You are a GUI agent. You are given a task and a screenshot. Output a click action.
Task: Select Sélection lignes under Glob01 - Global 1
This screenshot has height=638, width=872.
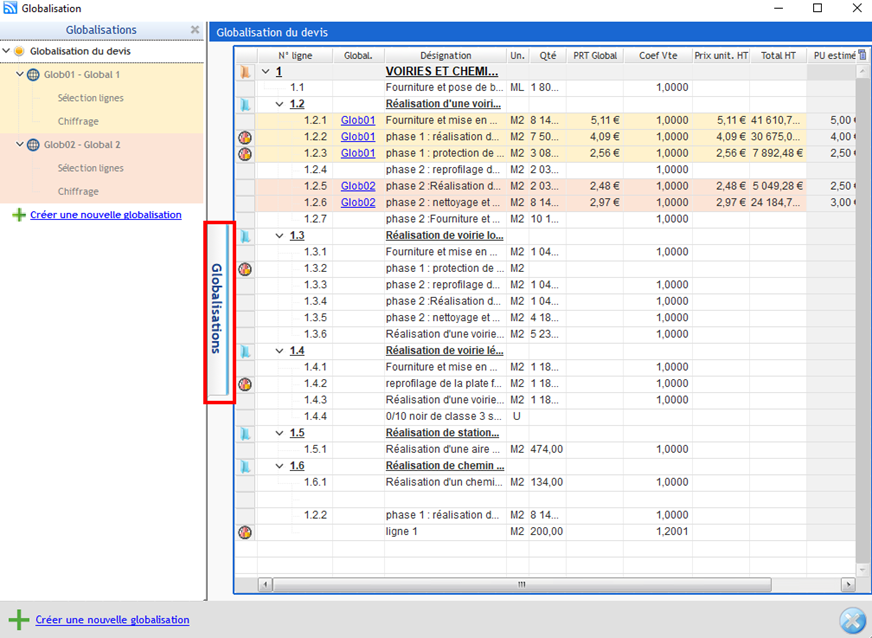pyautogui.click(x=91, y=98)
